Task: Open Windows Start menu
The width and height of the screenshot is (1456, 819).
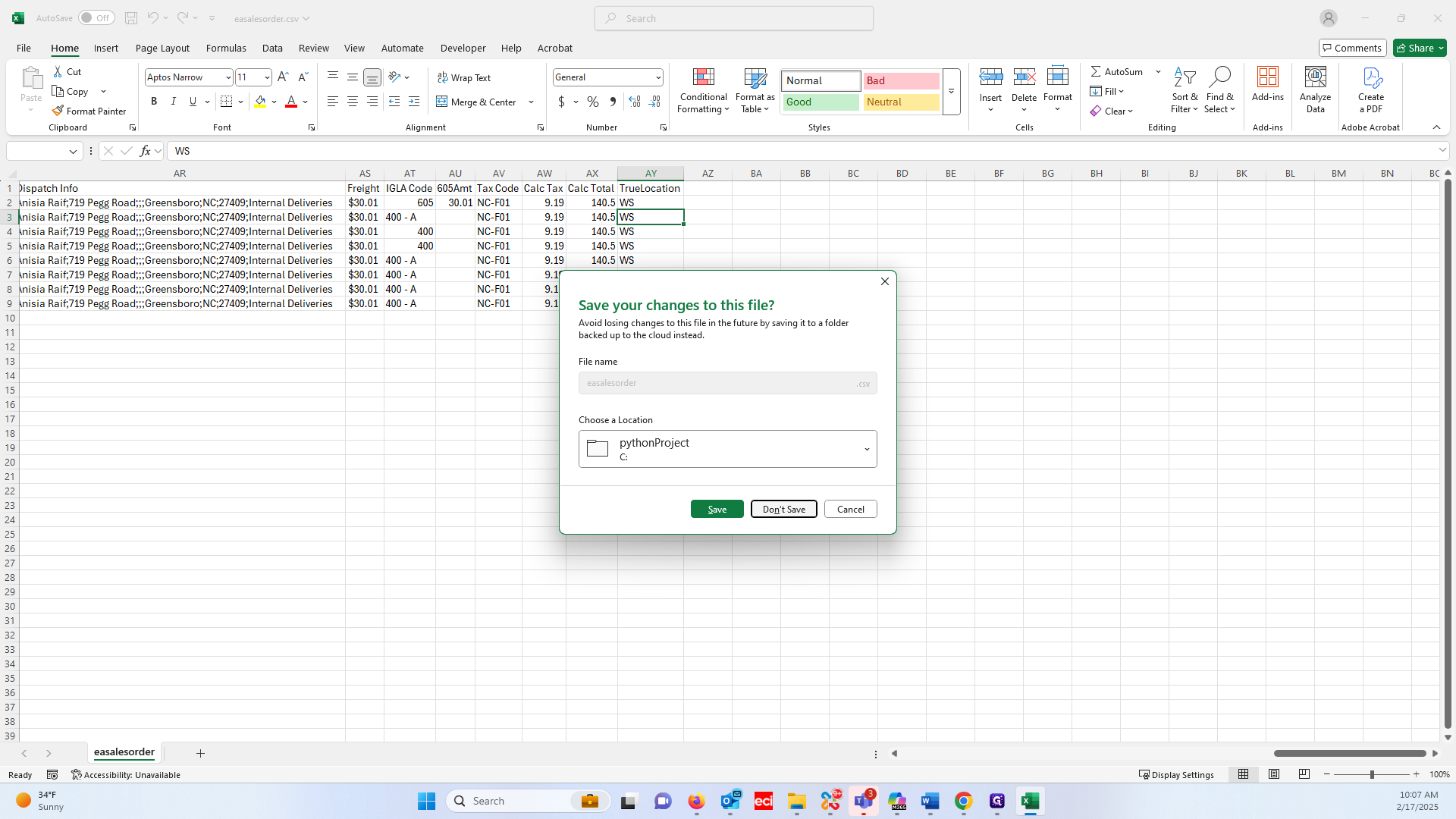Action: 427,801
